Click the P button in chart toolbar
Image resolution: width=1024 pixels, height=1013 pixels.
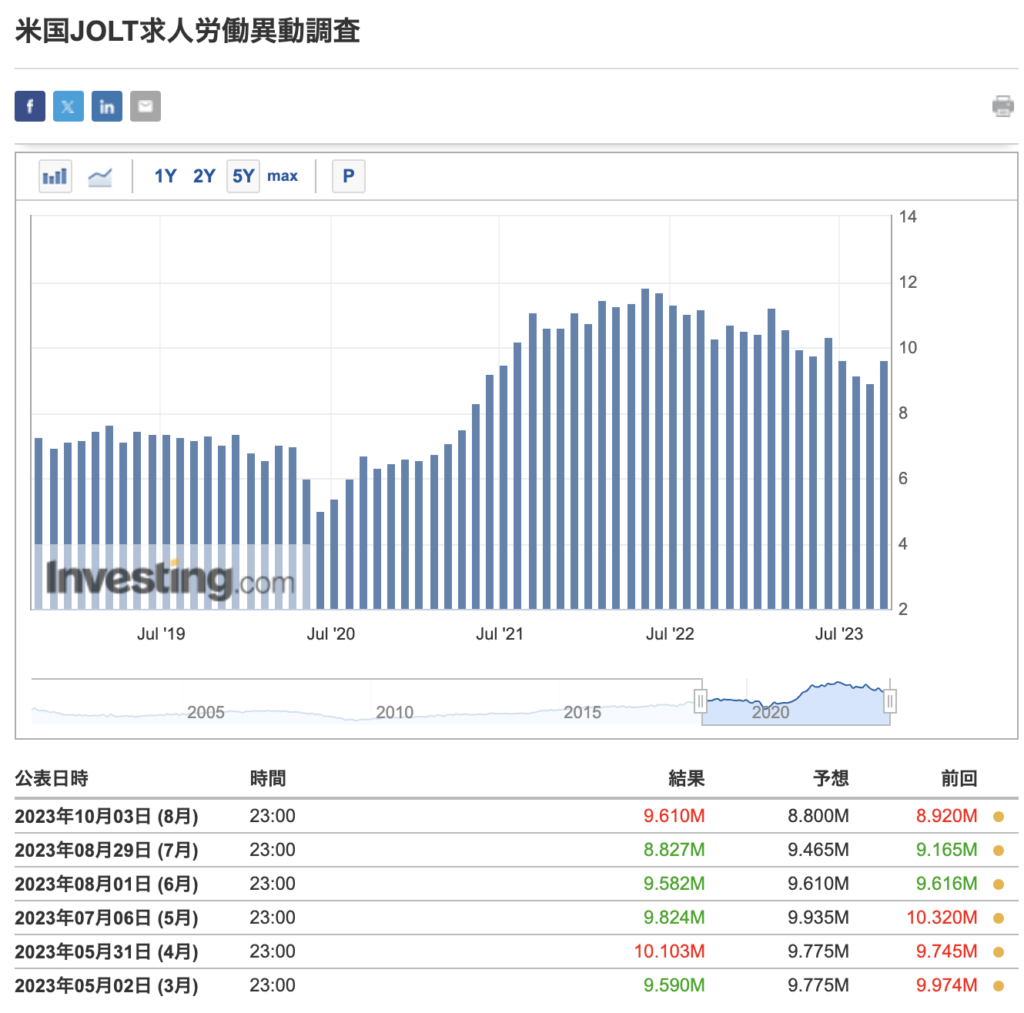coord(349,176)
